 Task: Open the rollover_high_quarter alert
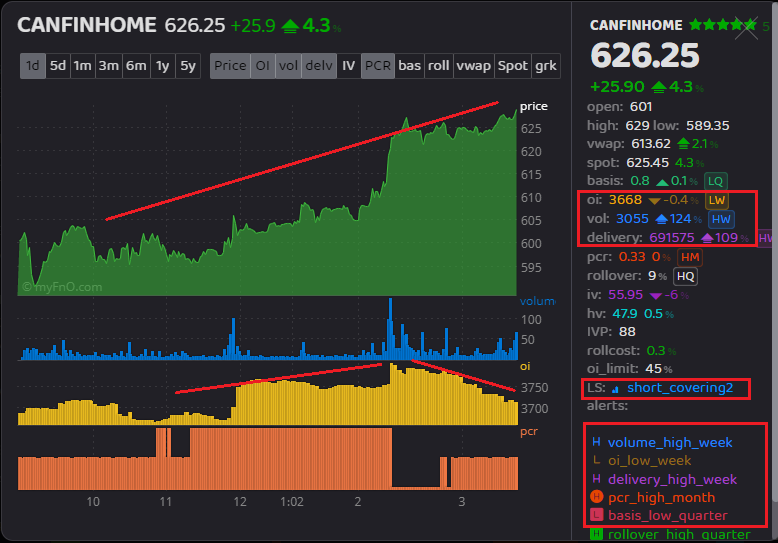679,535
